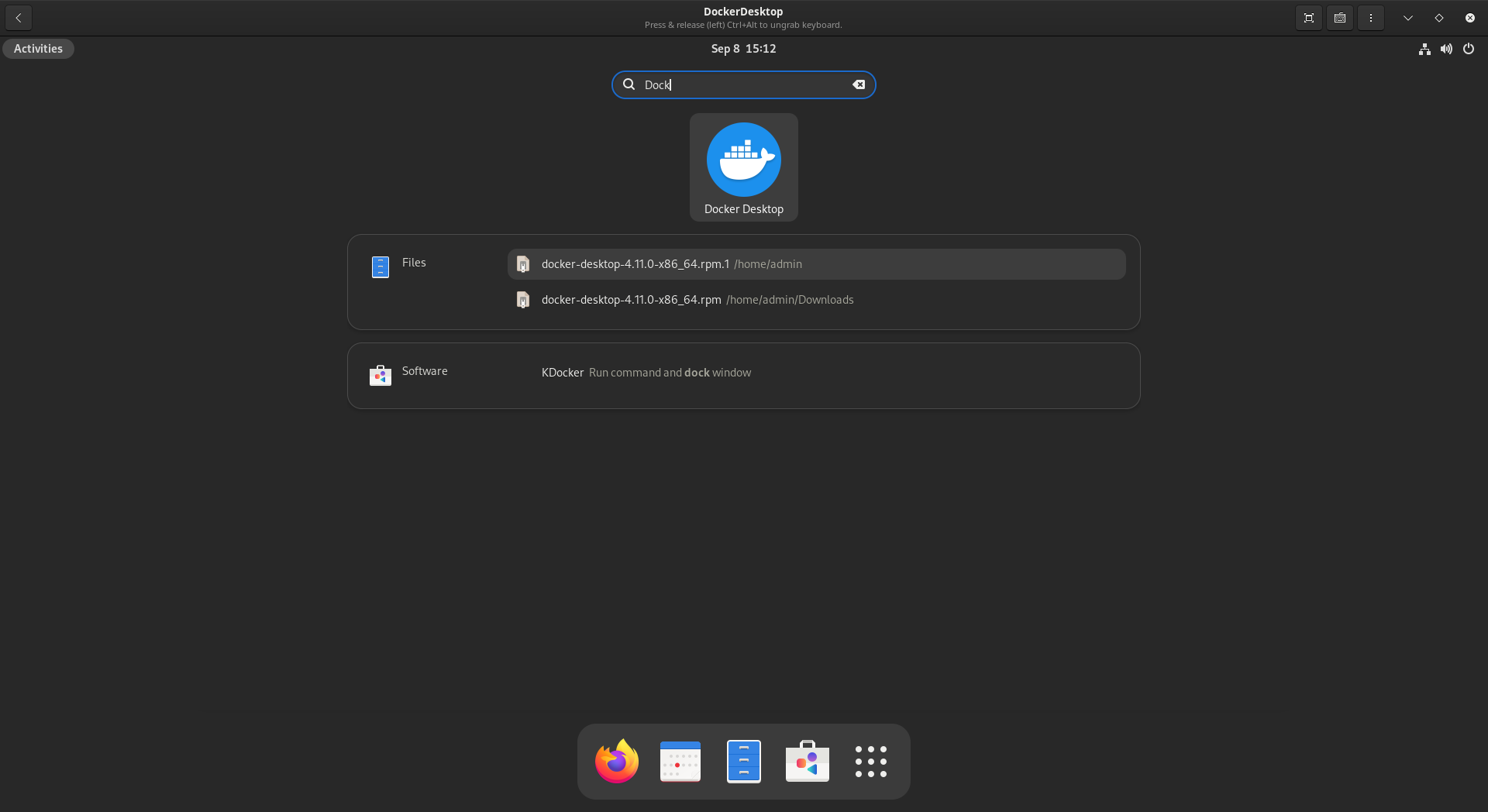The image size is (1488, 812).
Task: Open the three-dot VM options menu
Action: 1371,18
